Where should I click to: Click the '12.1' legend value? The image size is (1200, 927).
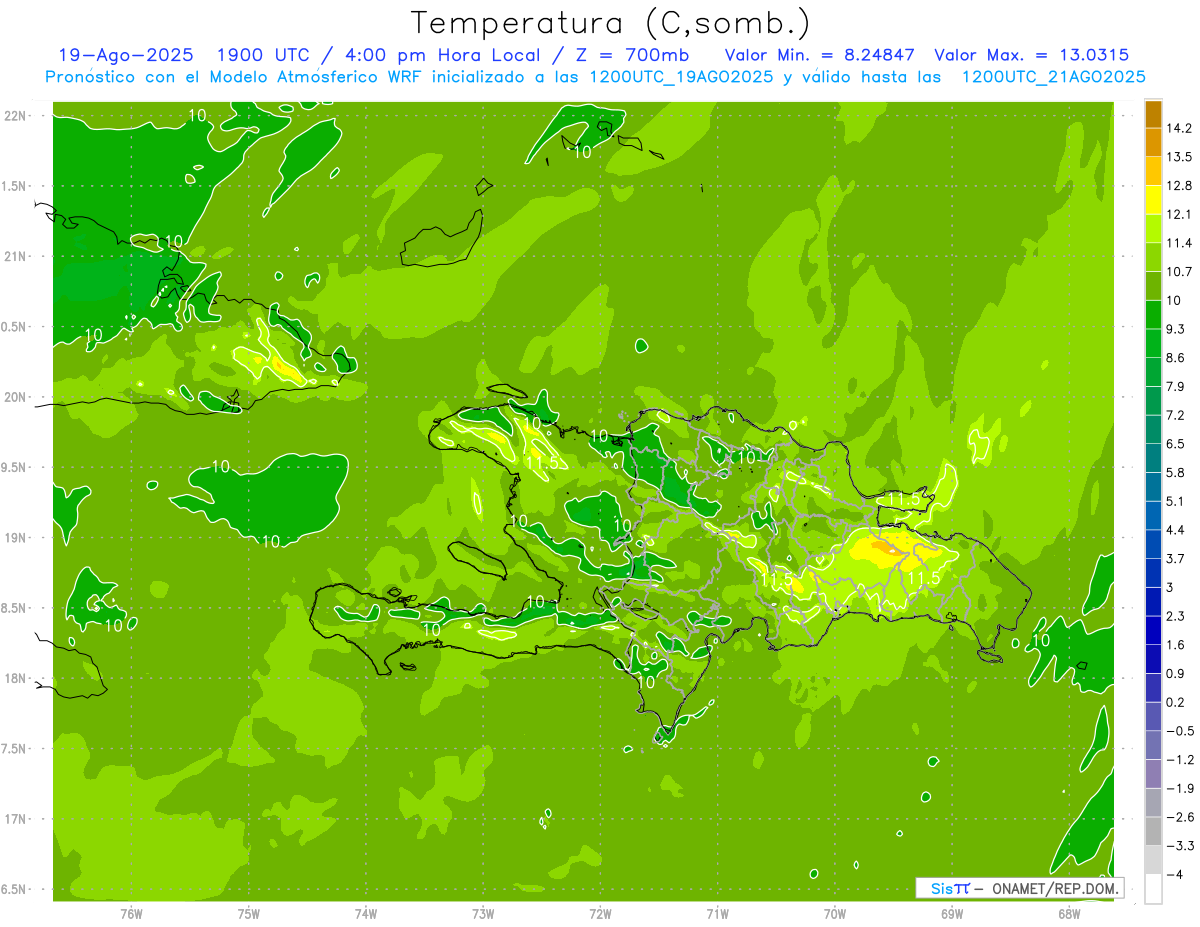click(x=1180, y=214)
